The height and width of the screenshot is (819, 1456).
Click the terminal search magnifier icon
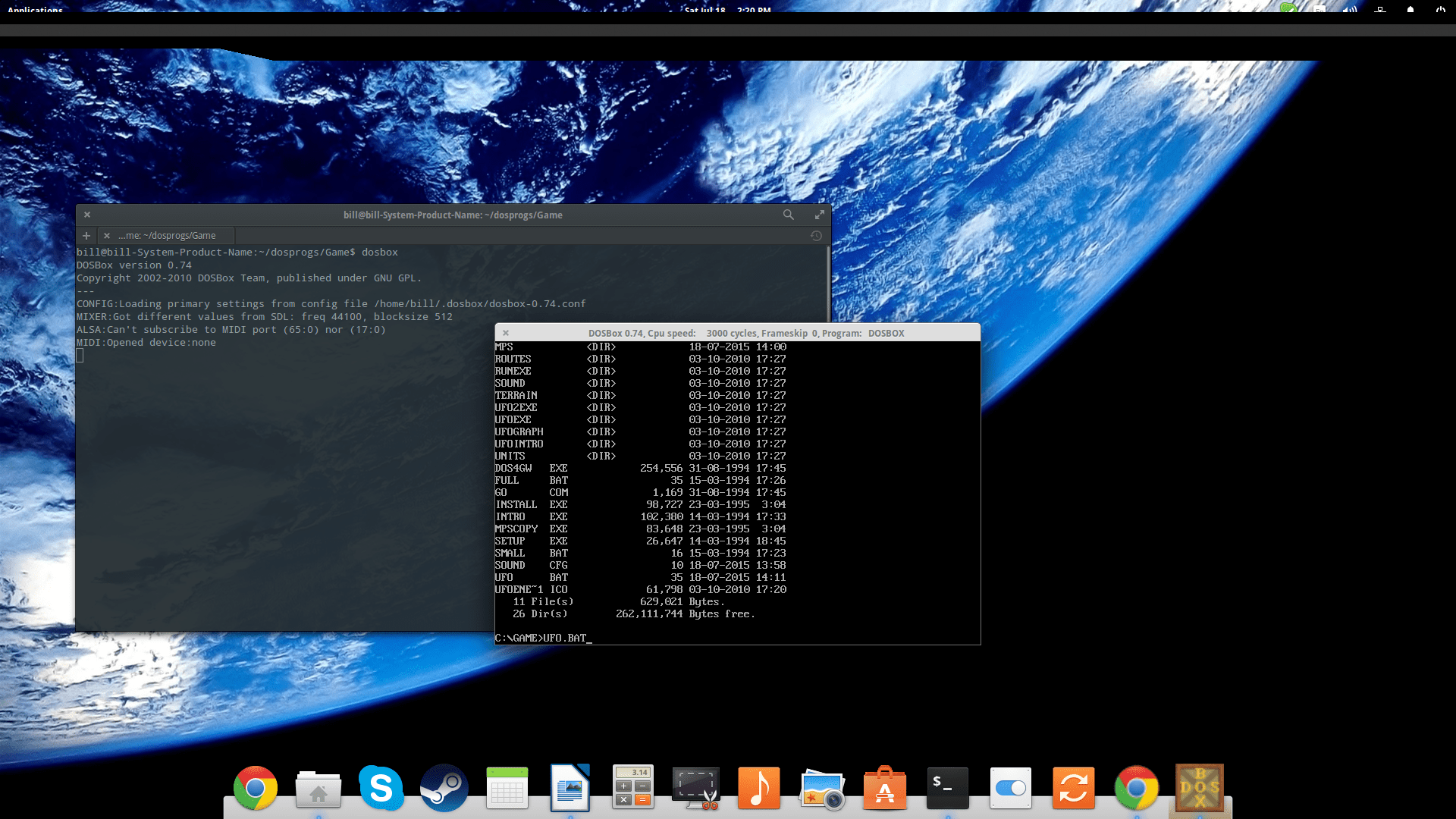coord(789,215)
